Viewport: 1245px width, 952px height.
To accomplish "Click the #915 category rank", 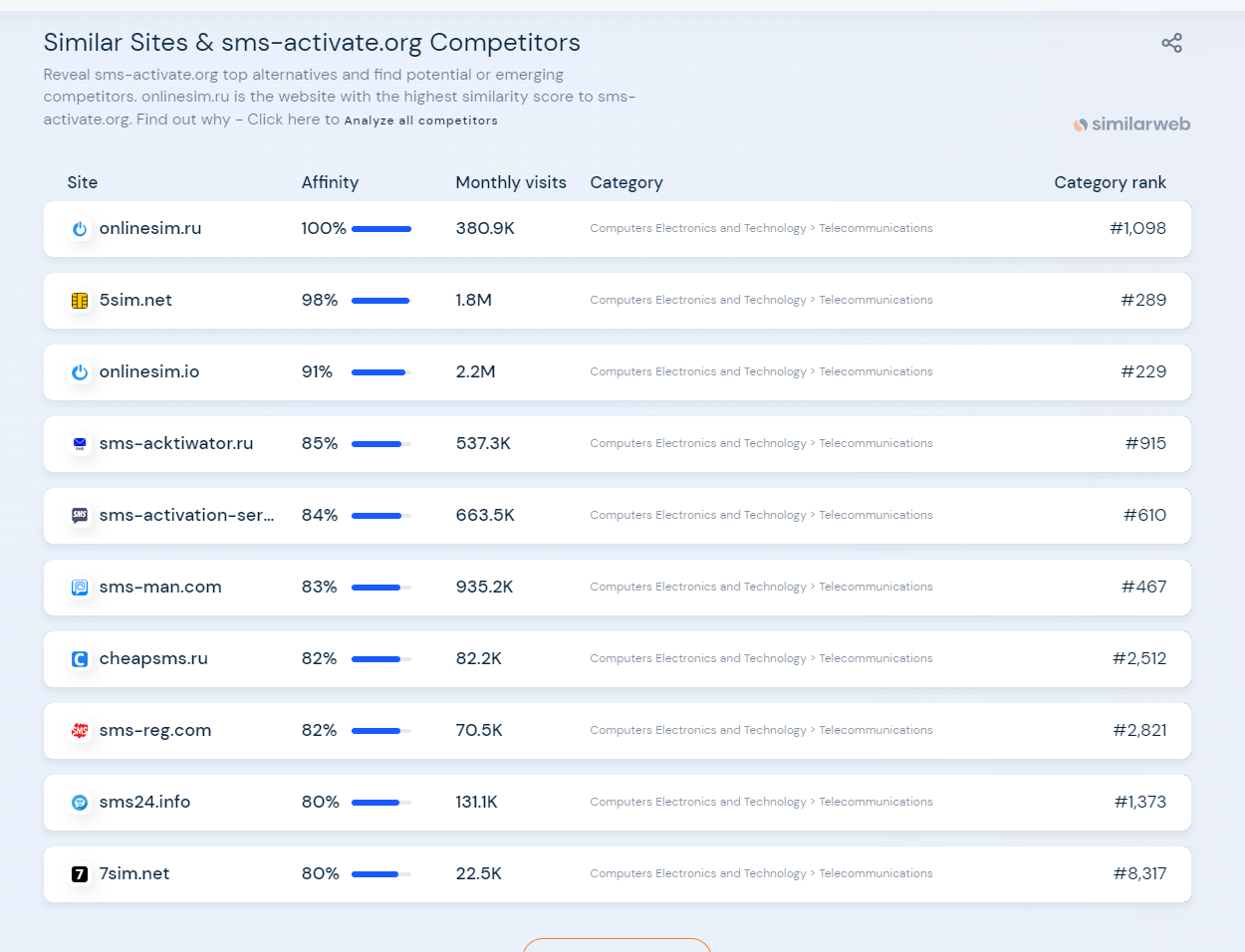I will pos(1145,443).
